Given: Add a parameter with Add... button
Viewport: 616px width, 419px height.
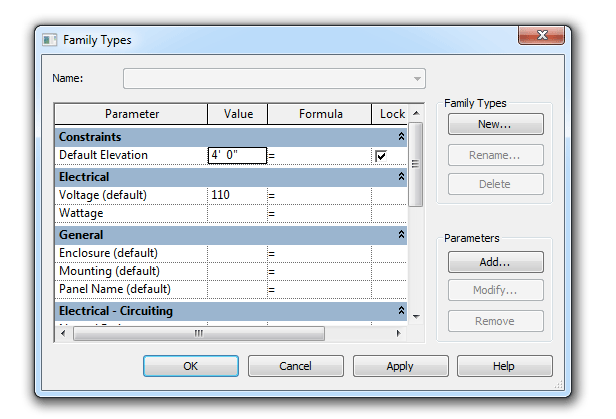Looking at the screenshot, I should point(496,262).
